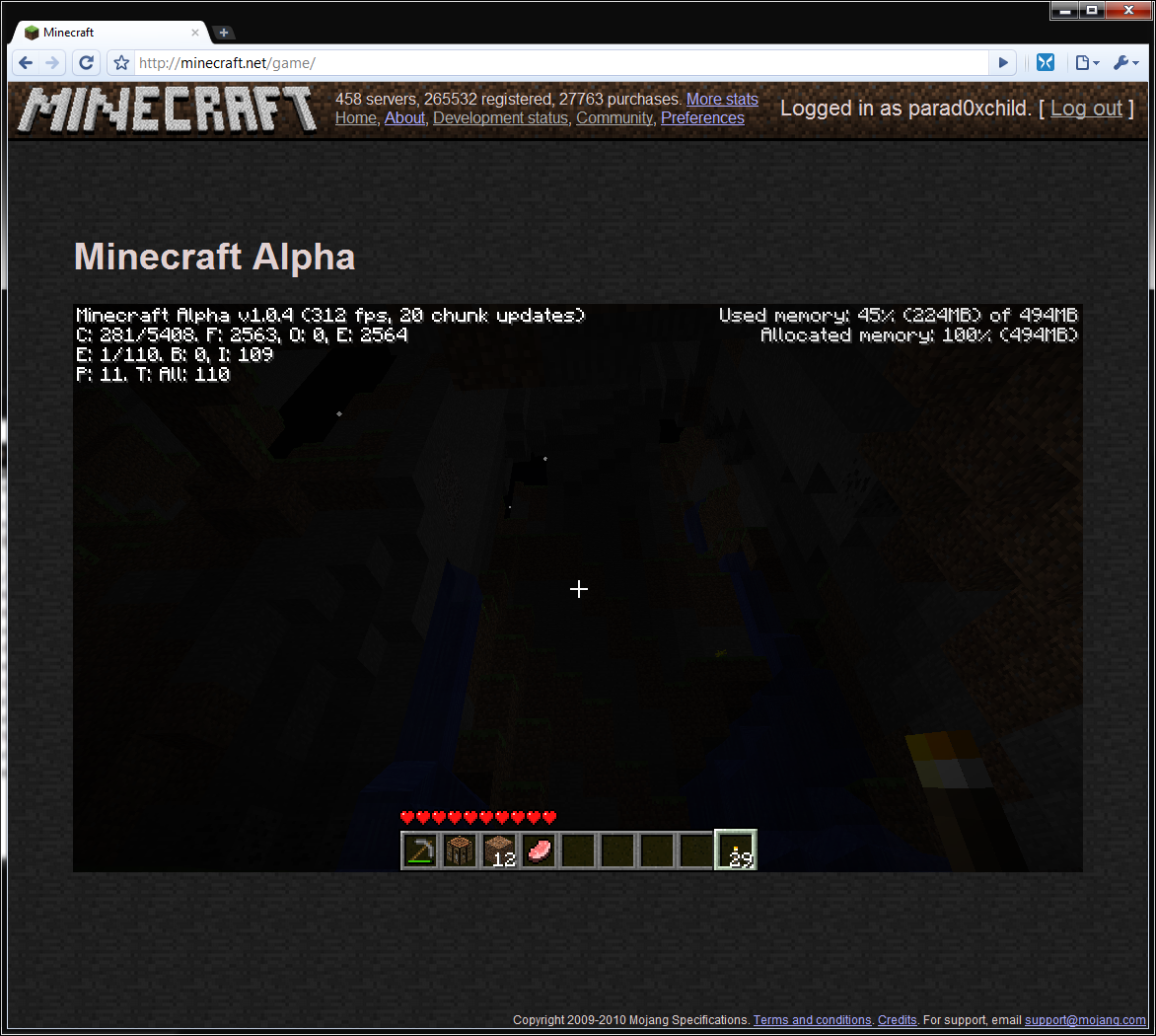Minimize the browser window
The width and height of the screenshot is (1156, 1036).
pyautogui.click(x=1064, y=10)
